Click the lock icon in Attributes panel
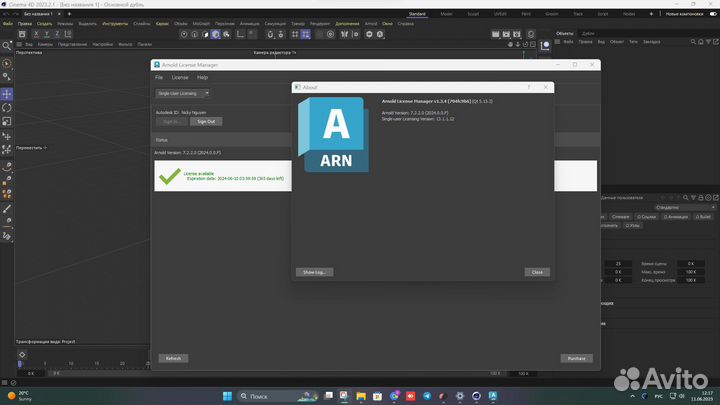Screen dimensions: 720x405 click(701, 198)
